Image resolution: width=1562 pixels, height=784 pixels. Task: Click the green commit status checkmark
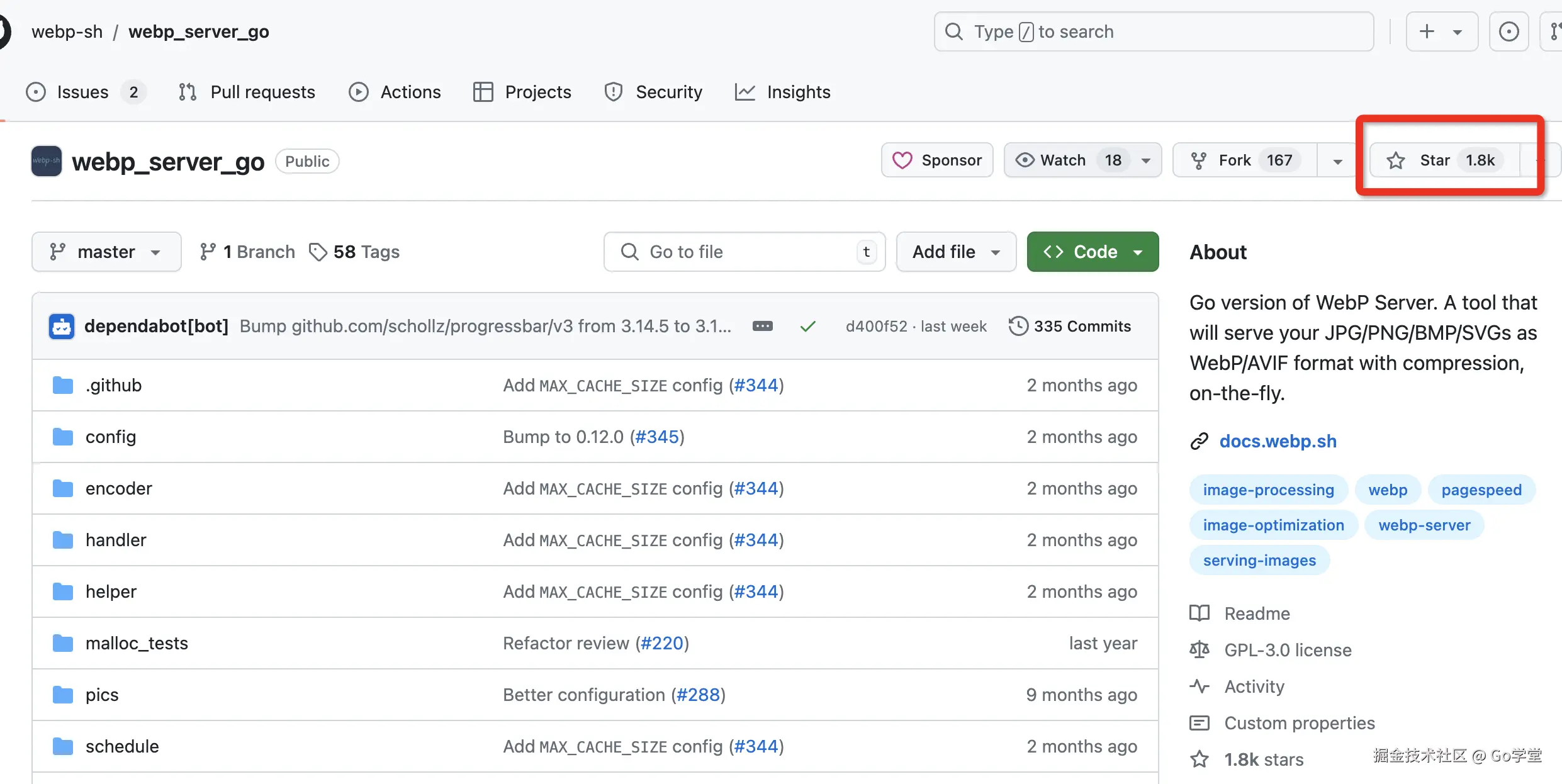click(x=808, y=326)
